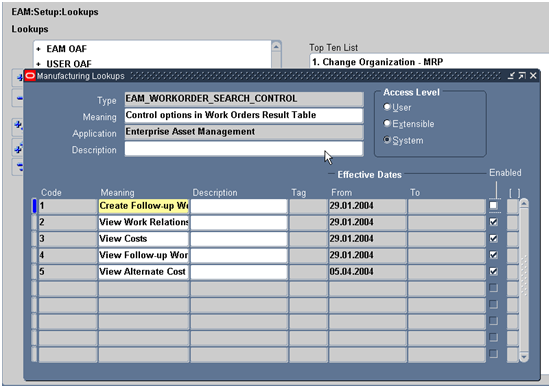
Task: Enable the checkbox for code 1 row
Action: [493, 205]
